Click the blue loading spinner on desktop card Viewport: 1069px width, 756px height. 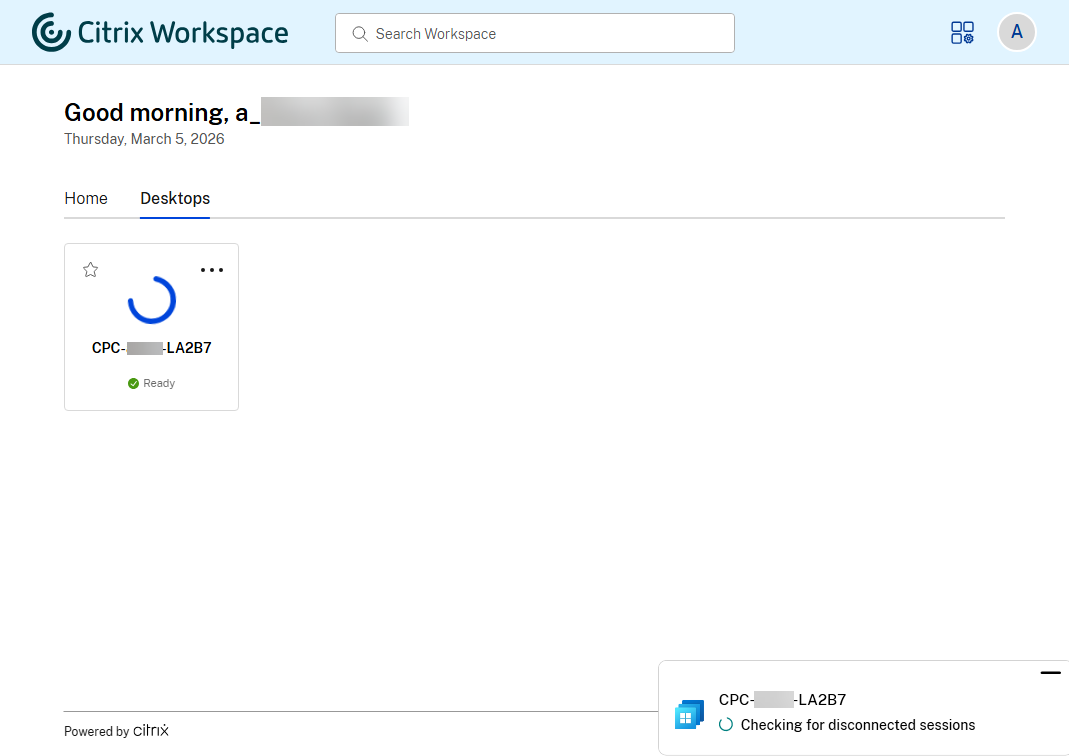coord(152,299)
